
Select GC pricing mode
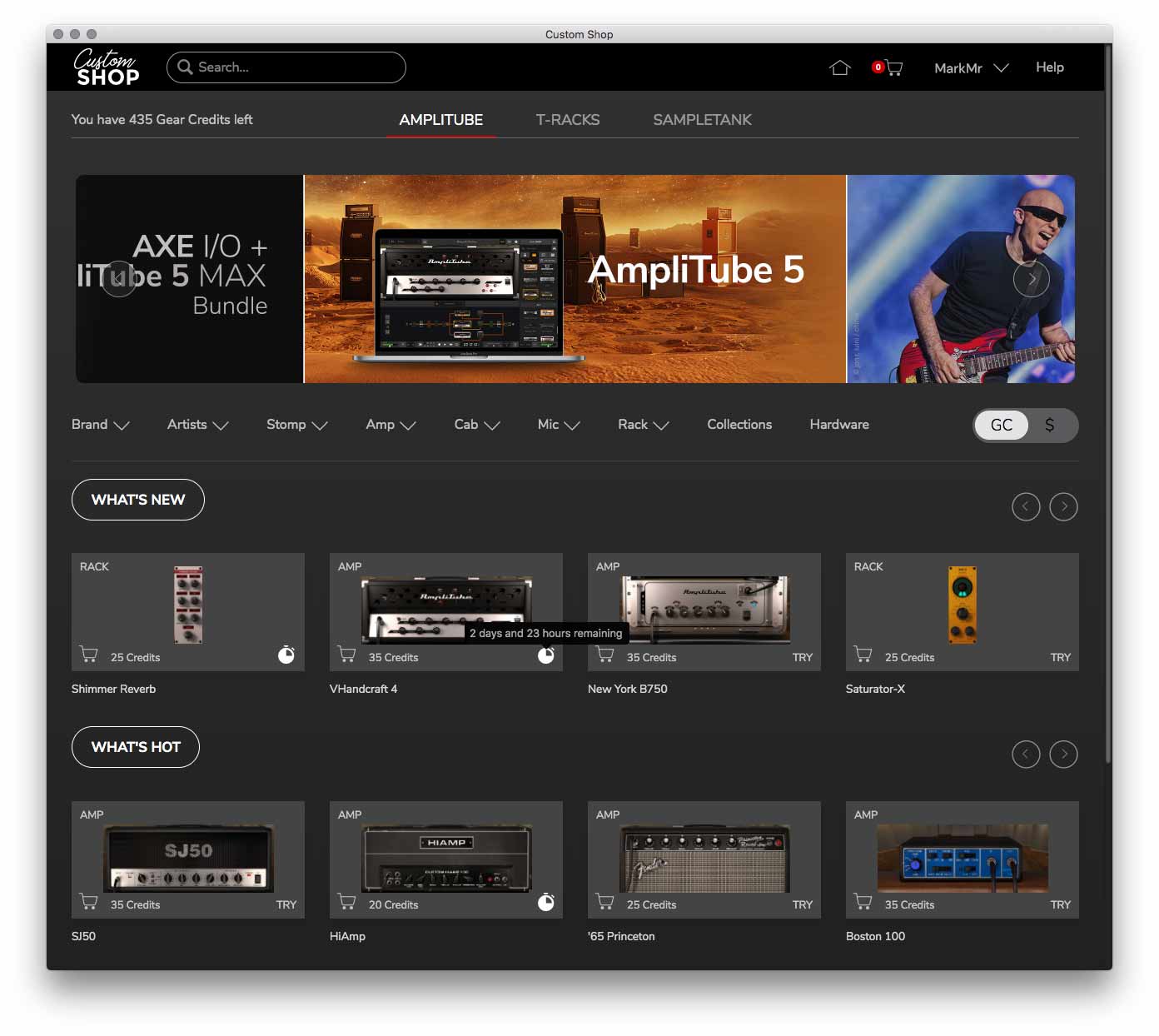click(1002, 426)
